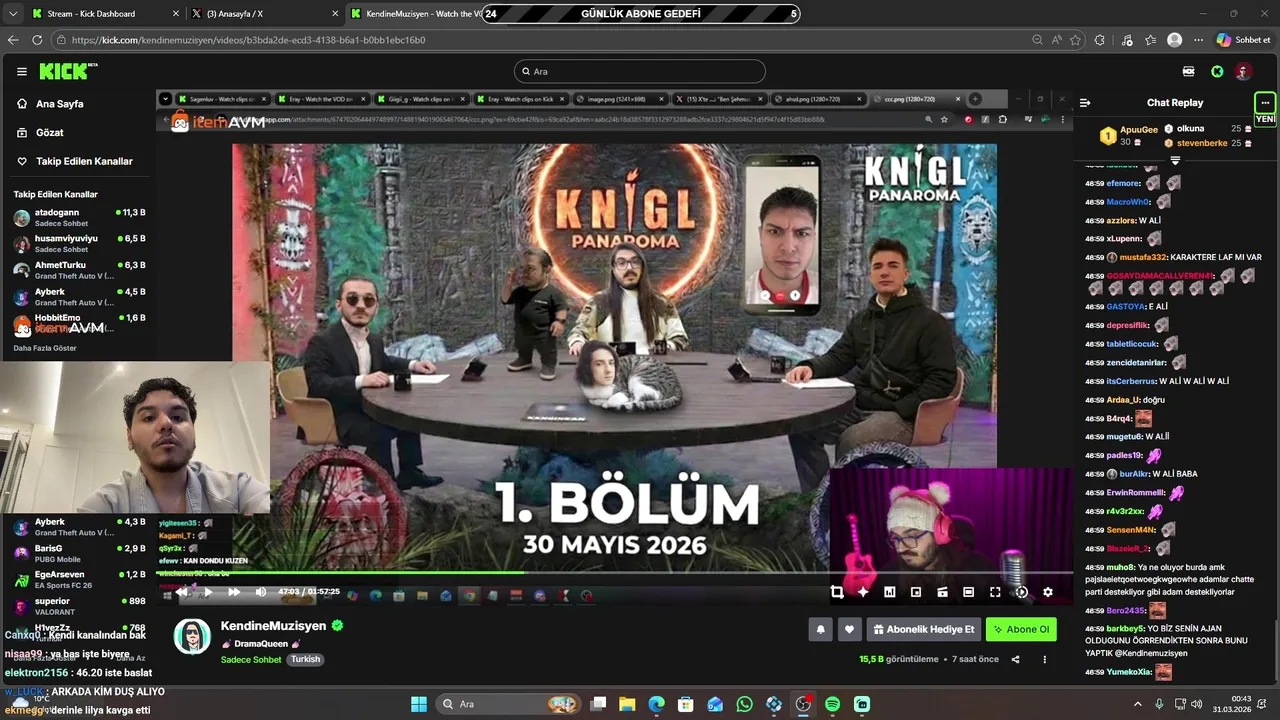Open the stats bars icon in player
The height and width of the screenshot is (720, 1280).
(889, 592)
